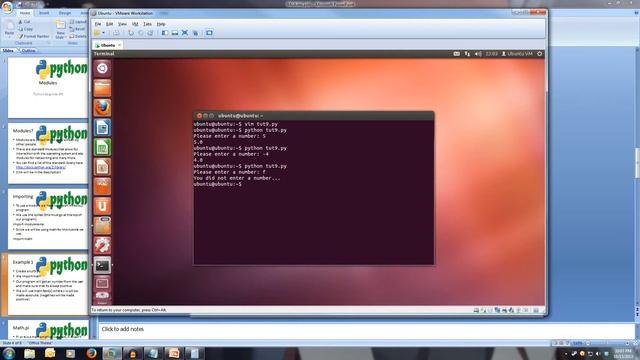This screenshot has width=640, height=360.
Task: Click PowerPoint Office button
Action: point(7,8)
